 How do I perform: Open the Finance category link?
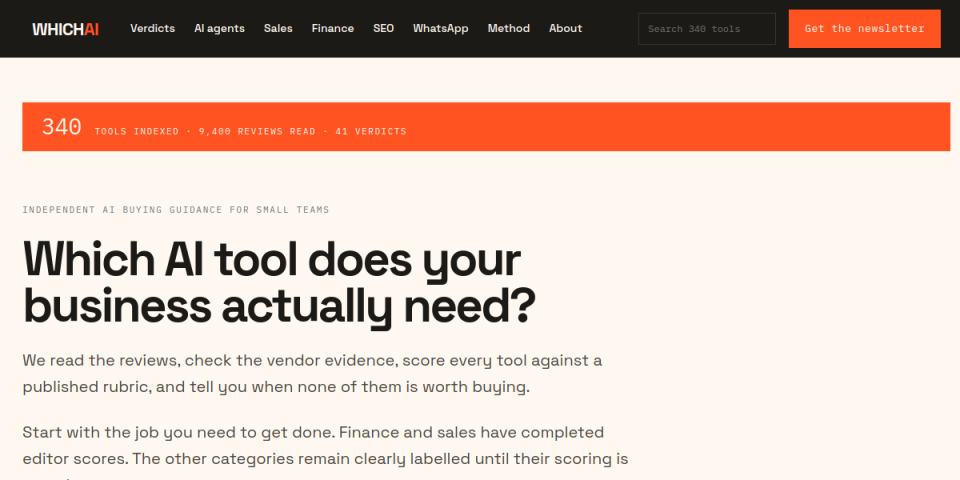[x=332, y=28]
